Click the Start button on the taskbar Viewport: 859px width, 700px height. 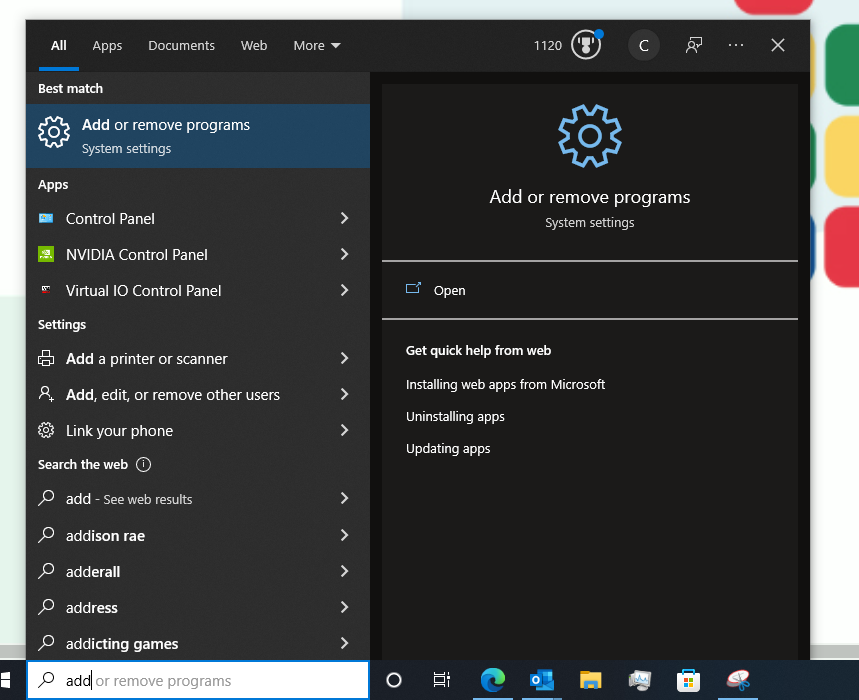coord(5,680)
